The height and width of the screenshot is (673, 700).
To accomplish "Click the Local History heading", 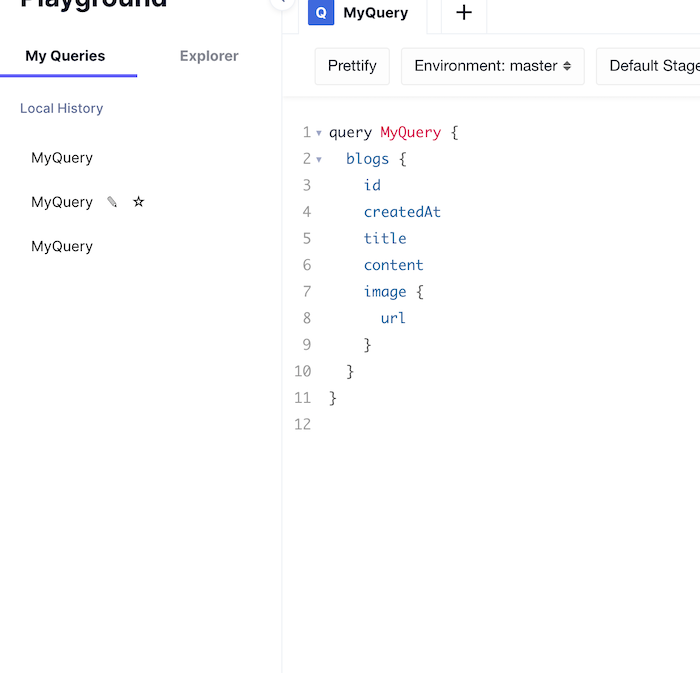I will click(62, 108).
